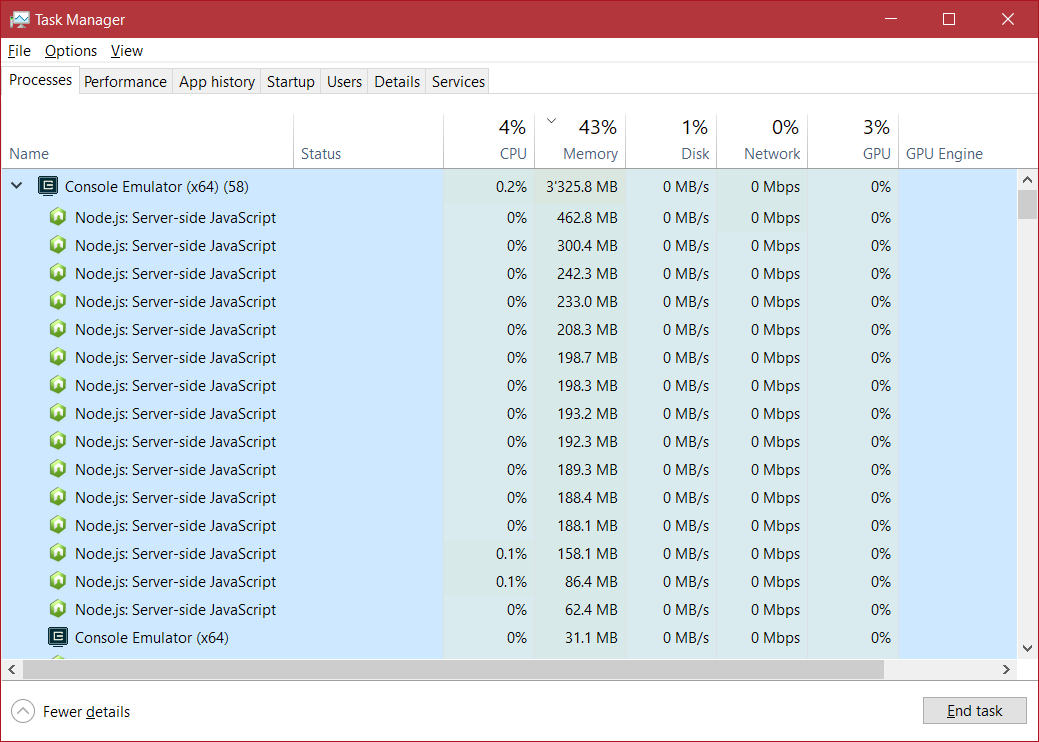The height and width of the screenshot is (742, 1039).
Task: Click the child Console Emulator icon at 31.1 MB
Action: click(58, 637)
